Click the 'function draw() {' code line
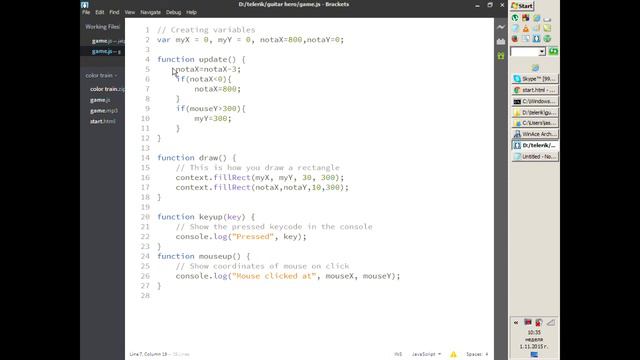Viewport: 640px width, 360px height. point(197,158)
